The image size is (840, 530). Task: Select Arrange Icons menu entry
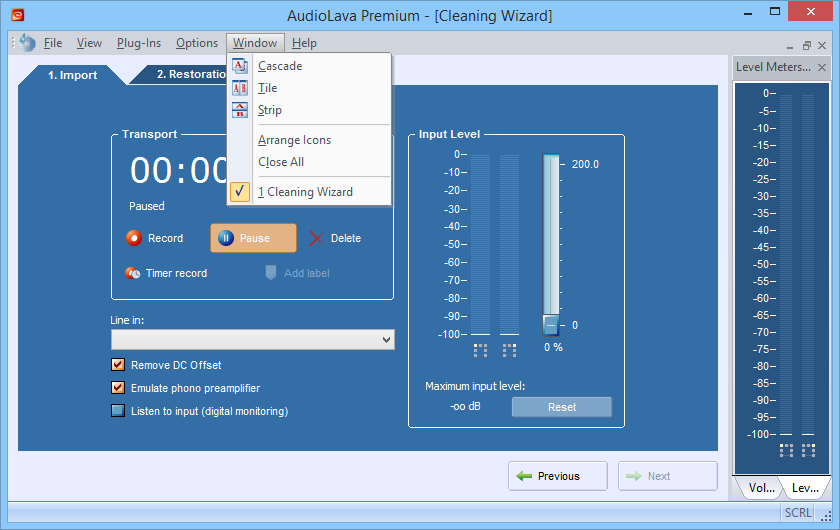click(310, 140)
